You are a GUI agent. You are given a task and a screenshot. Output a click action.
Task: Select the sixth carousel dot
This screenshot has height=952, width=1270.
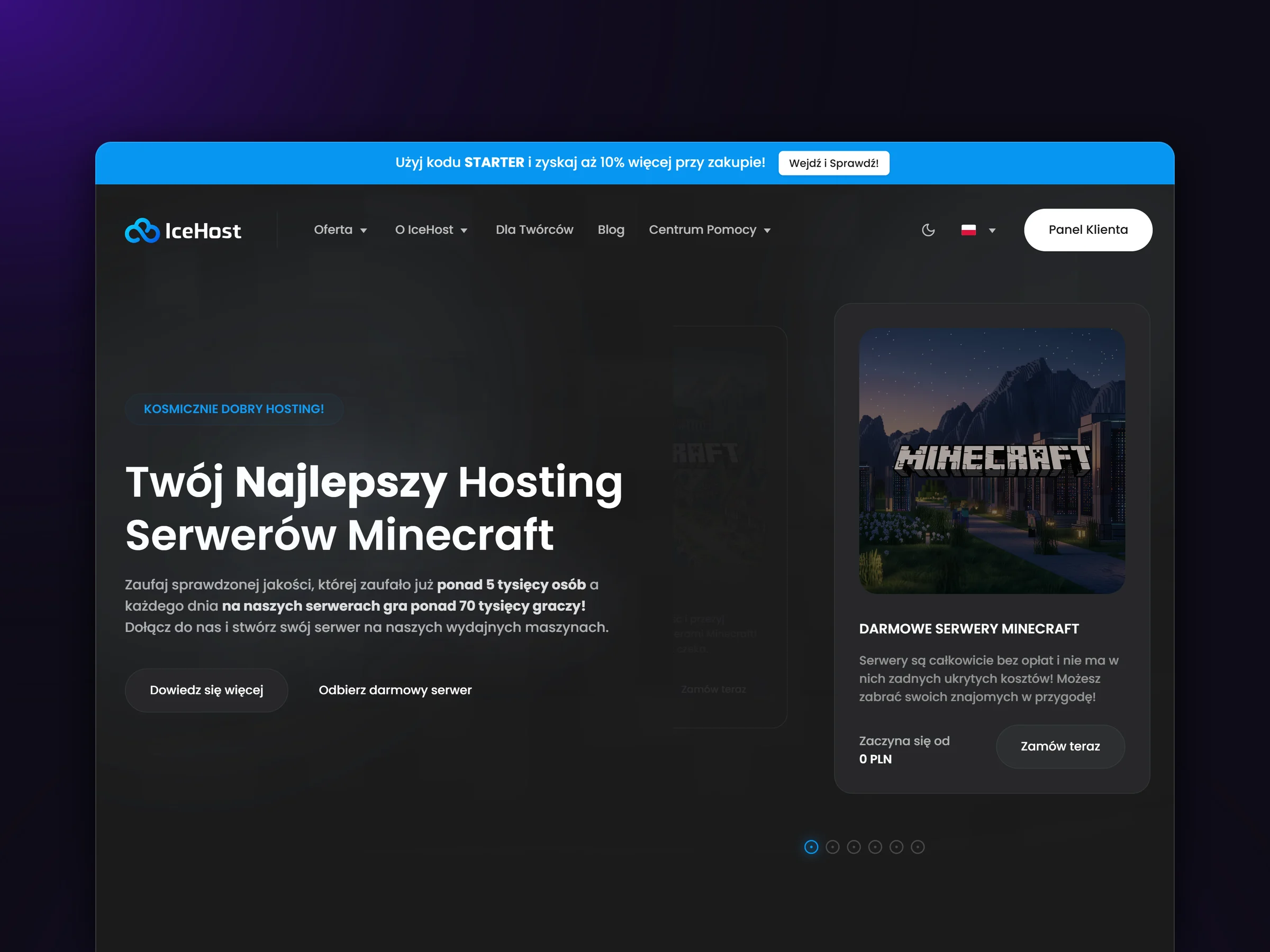(x=918, y=846)
